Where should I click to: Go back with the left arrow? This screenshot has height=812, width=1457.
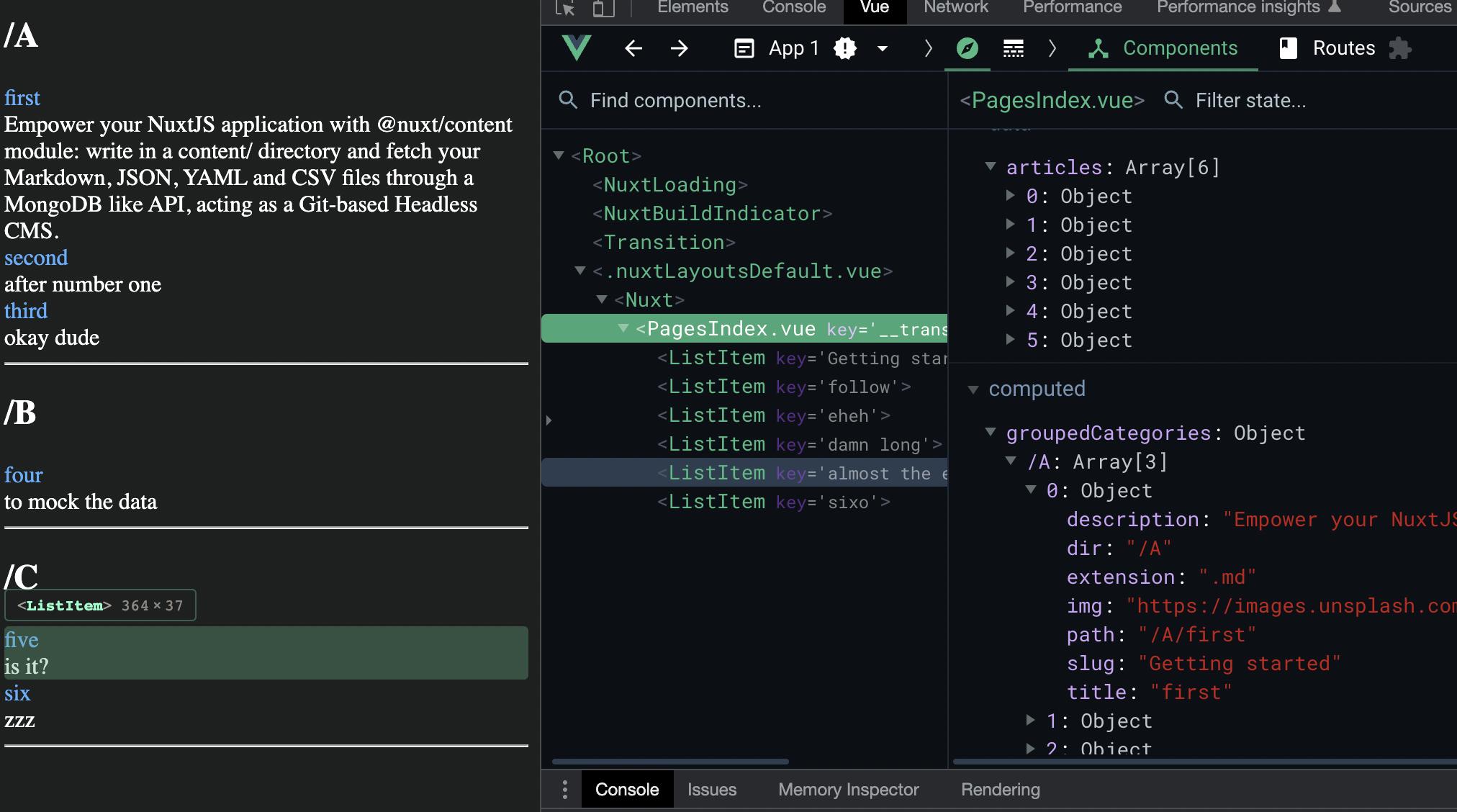pos(633,48)
